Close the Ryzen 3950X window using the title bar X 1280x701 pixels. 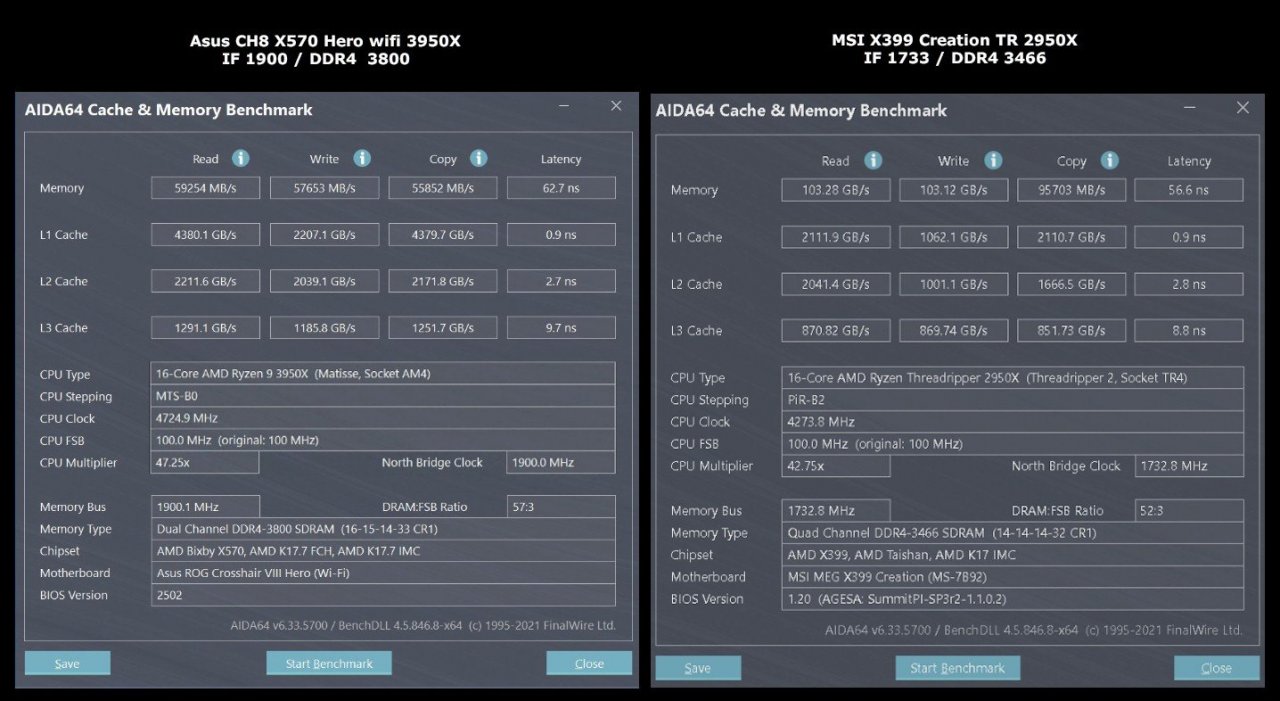pyautogui.click(x=616, y=106)
